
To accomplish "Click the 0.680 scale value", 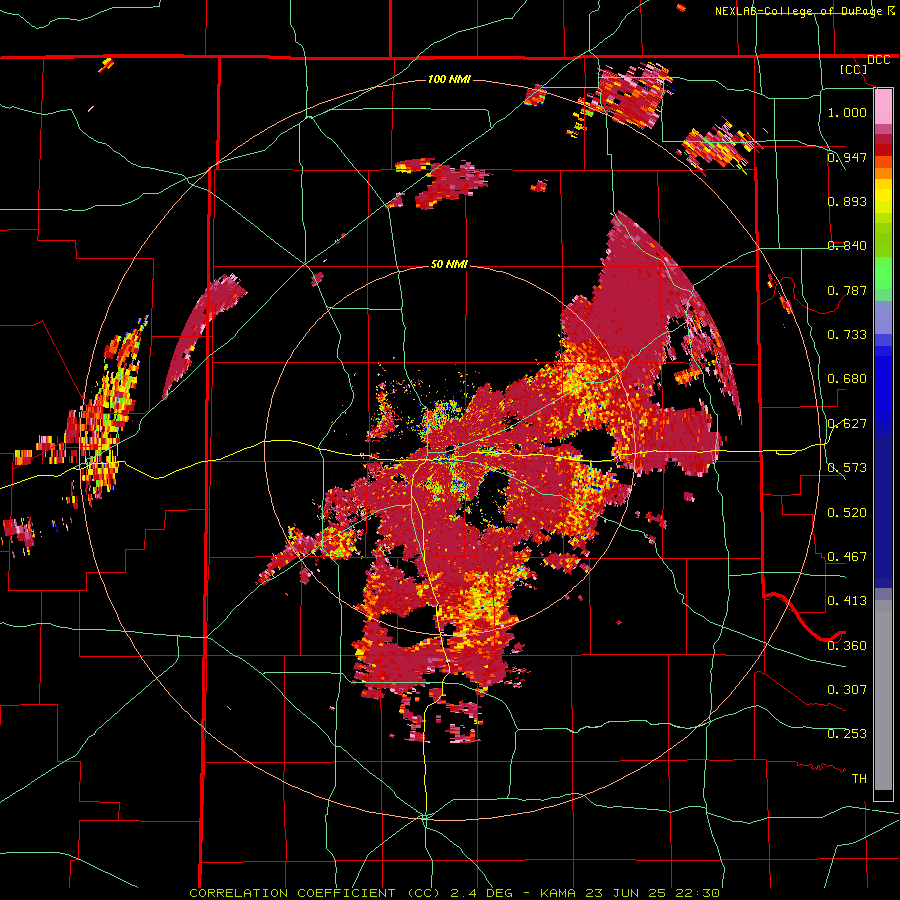I will pyautogui.click(x=847, y=379).
